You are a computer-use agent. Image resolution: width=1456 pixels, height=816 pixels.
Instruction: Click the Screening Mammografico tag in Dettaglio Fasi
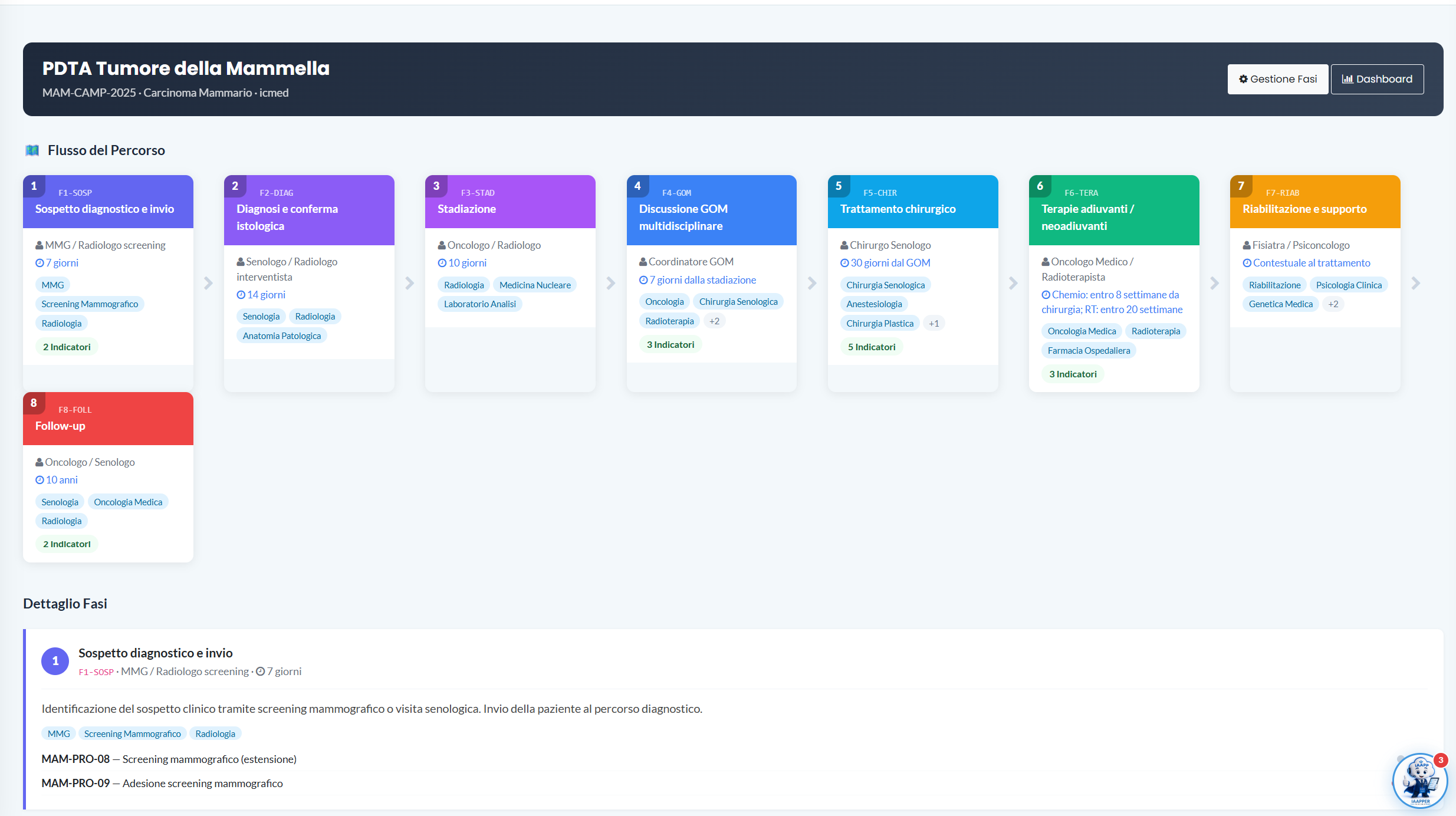click(x=133, y=734)
